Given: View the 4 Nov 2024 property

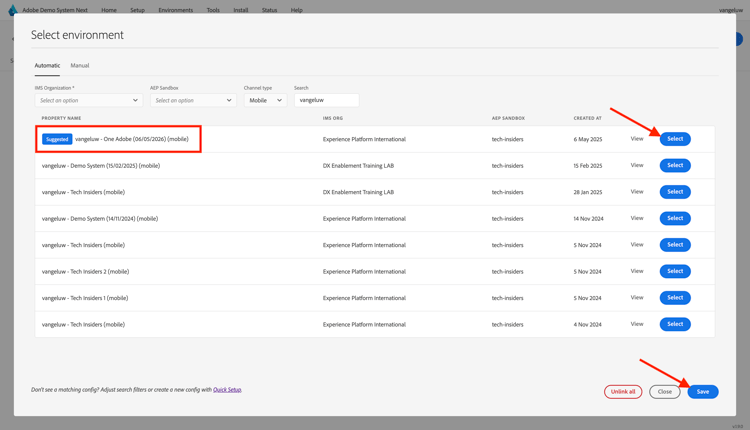Looking at the screenshot, I should pyautogui.click(x=637, y=324).
